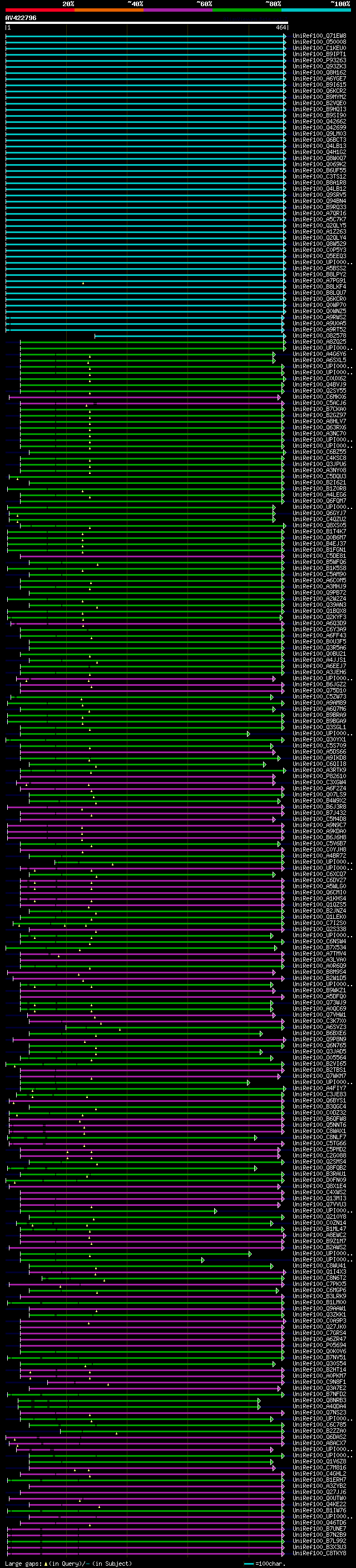Select the UniRef100_Q8XS05 label
This screenshot has width=356, height=1568.
pyautogui.click(x=319, y=525)
